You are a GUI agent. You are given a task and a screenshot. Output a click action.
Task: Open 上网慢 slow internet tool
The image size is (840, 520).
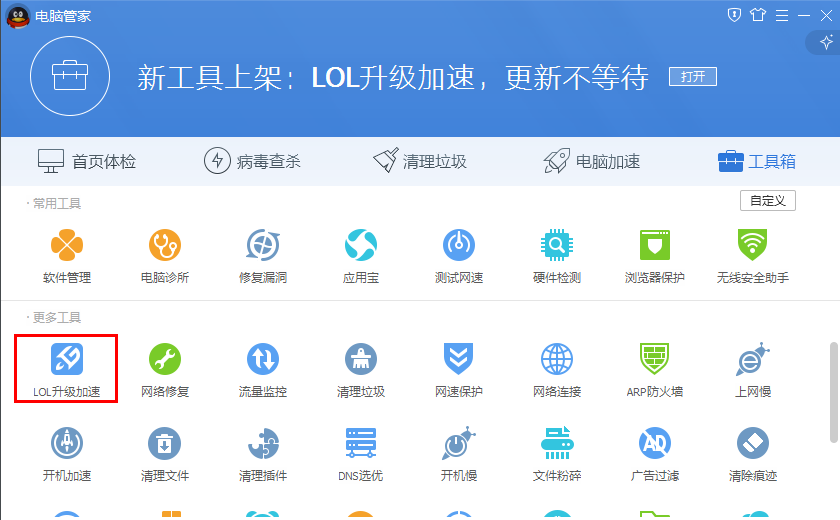click(x=753, y=370)
